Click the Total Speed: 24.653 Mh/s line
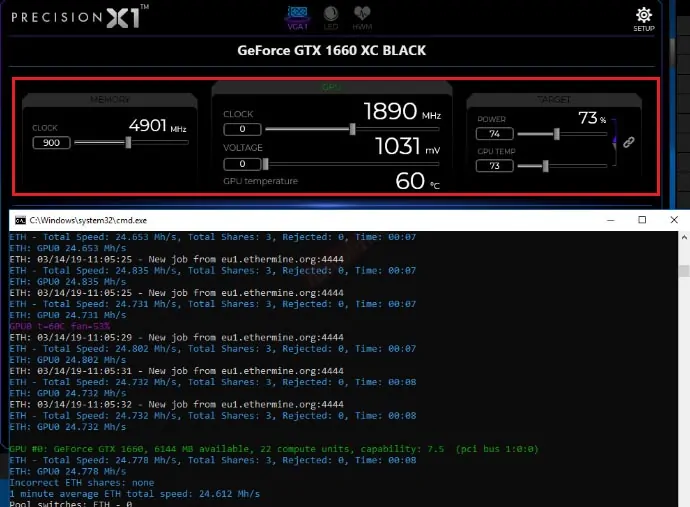Viewport: 690px width, 507px height. tap(213, 237)
